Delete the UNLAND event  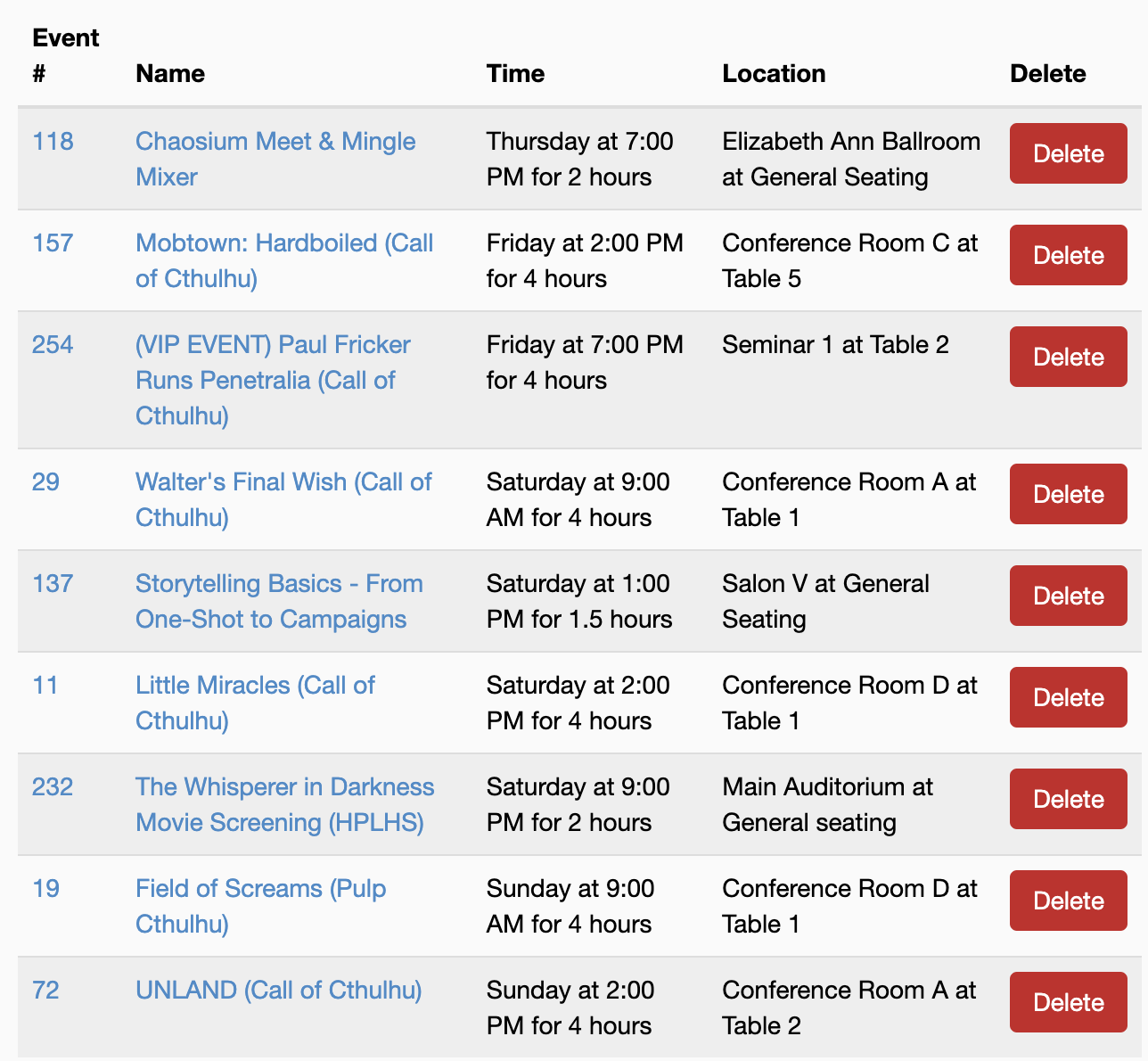1068,1002
